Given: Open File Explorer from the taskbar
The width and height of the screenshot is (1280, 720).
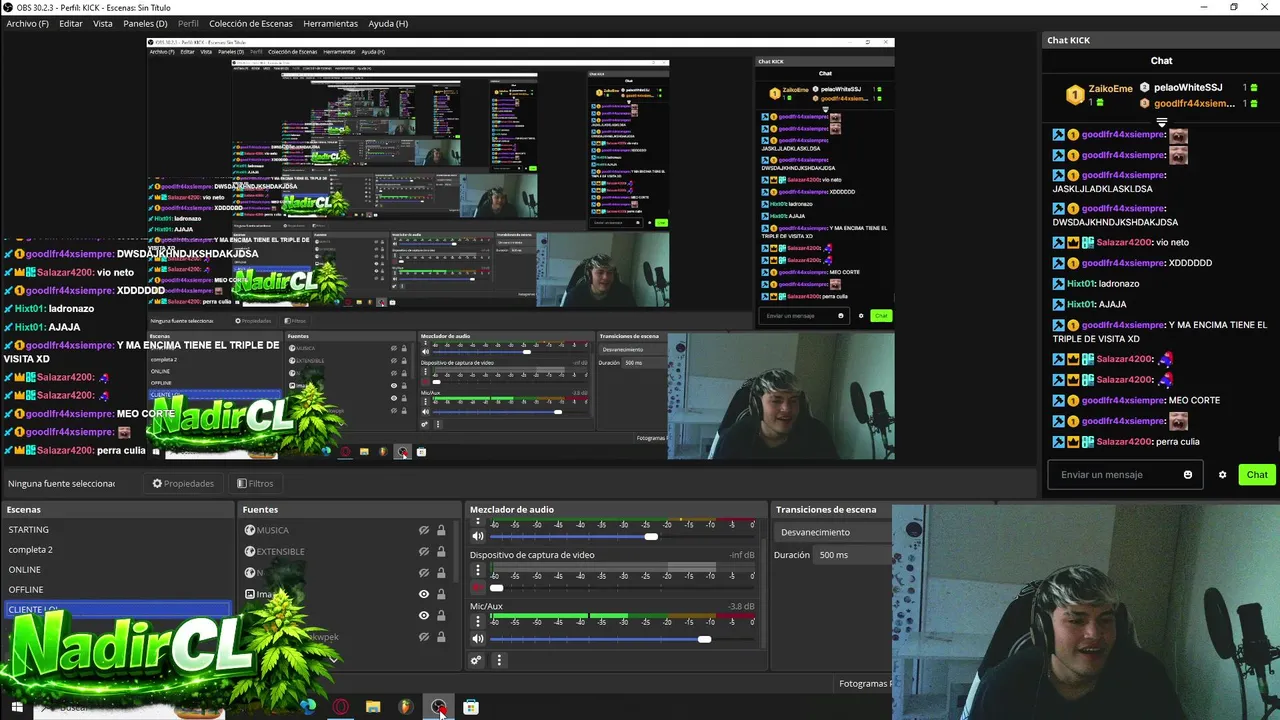Looking at the screenshot, I should pos(373,707).
